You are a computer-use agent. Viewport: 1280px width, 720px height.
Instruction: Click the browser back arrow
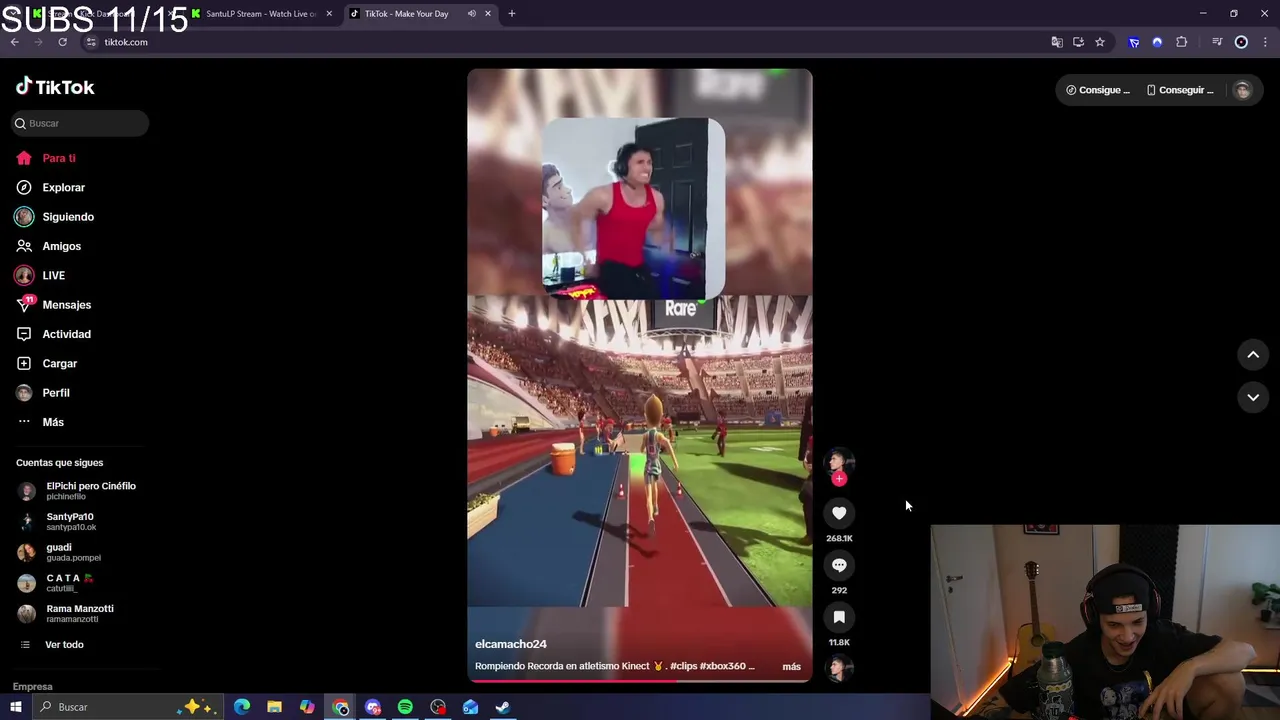[15, 42]
